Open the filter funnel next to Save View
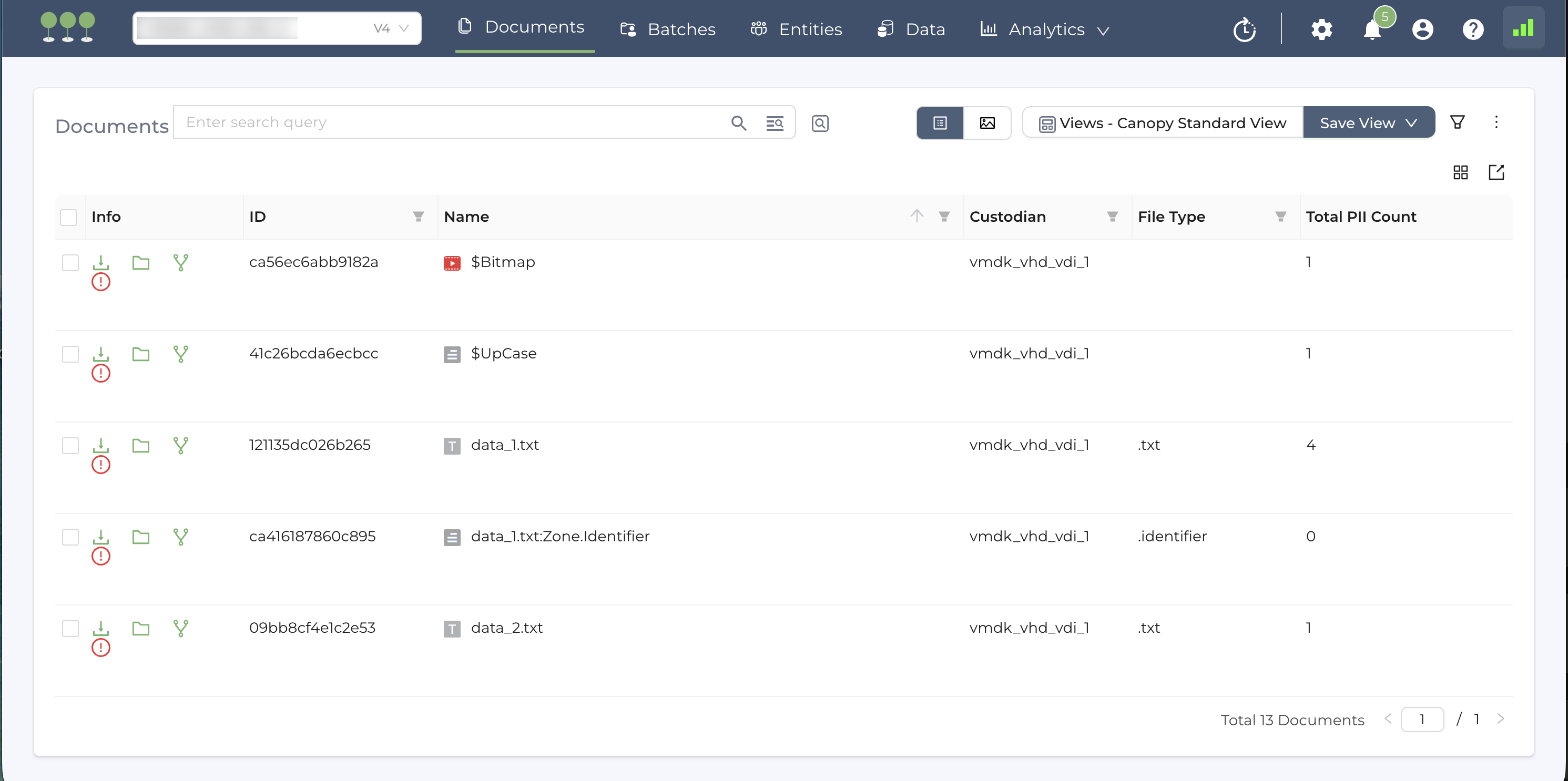 pyautogui.click(x=1457, y=122)
